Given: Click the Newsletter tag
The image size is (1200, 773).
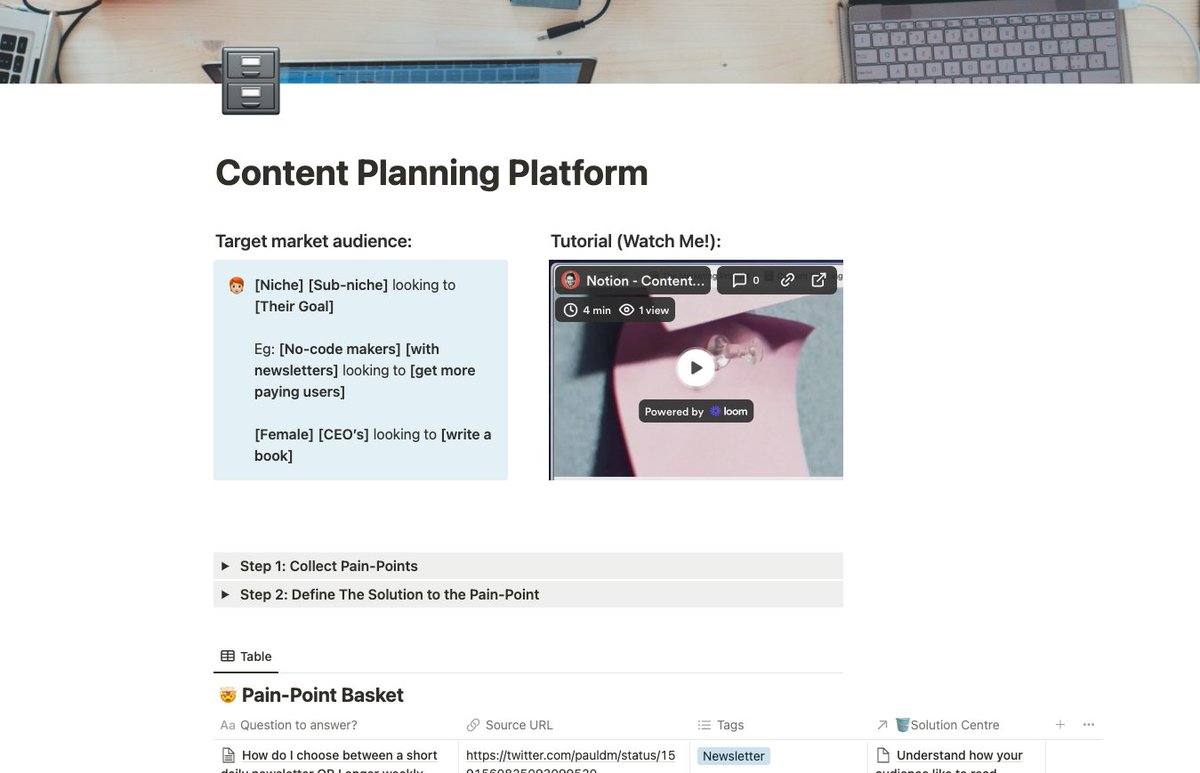Looking at the screenshot, I should pos(734,756).
